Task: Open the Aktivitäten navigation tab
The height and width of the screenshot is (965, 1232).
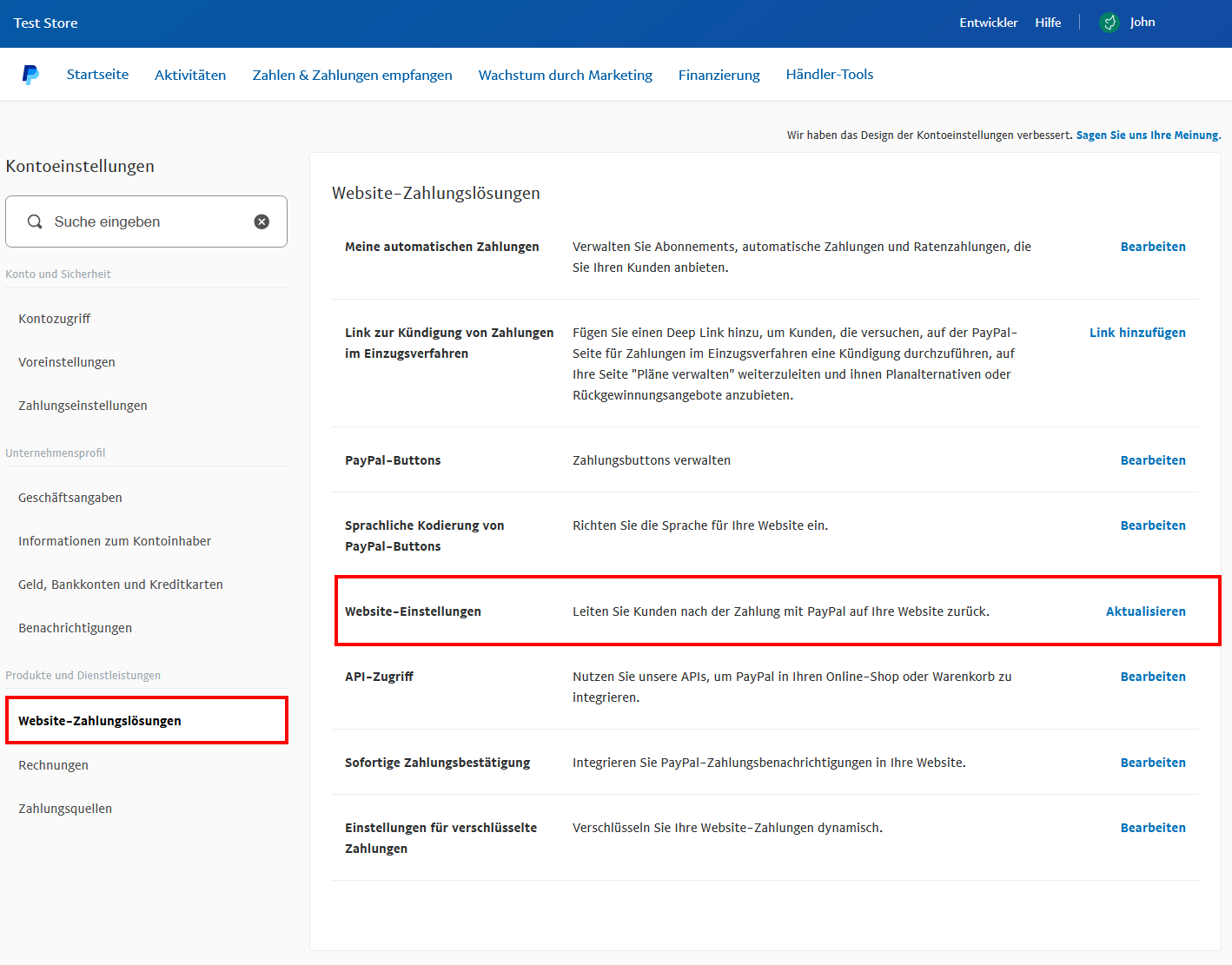Action: (190, 75)
